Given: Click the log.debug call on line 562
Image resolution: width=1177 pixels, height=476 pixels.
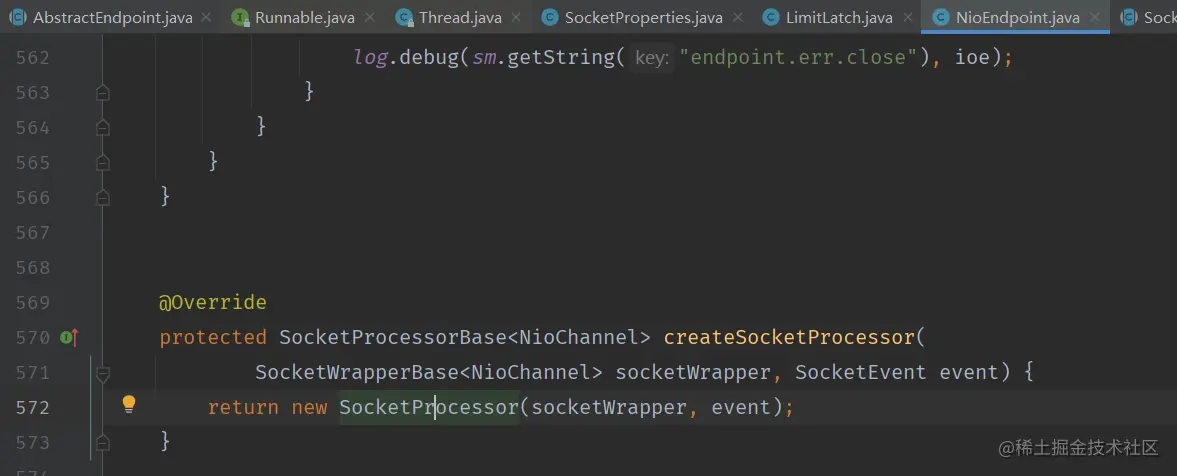Looking at the screenshot, I should point(405,58).
